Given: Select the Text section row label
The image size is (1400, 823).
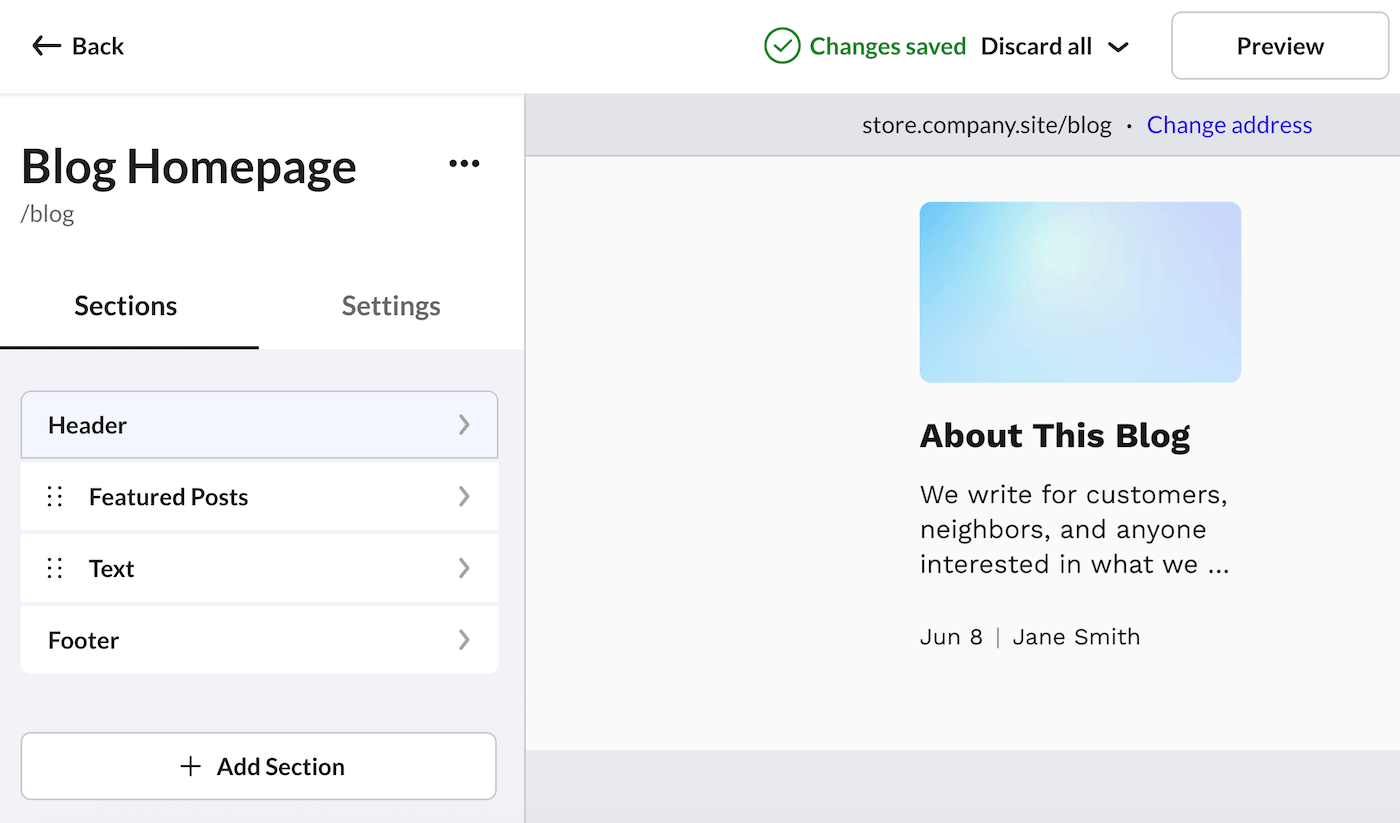Looking at the screenshot, I should pyautogui.click(x=111, y=569).
